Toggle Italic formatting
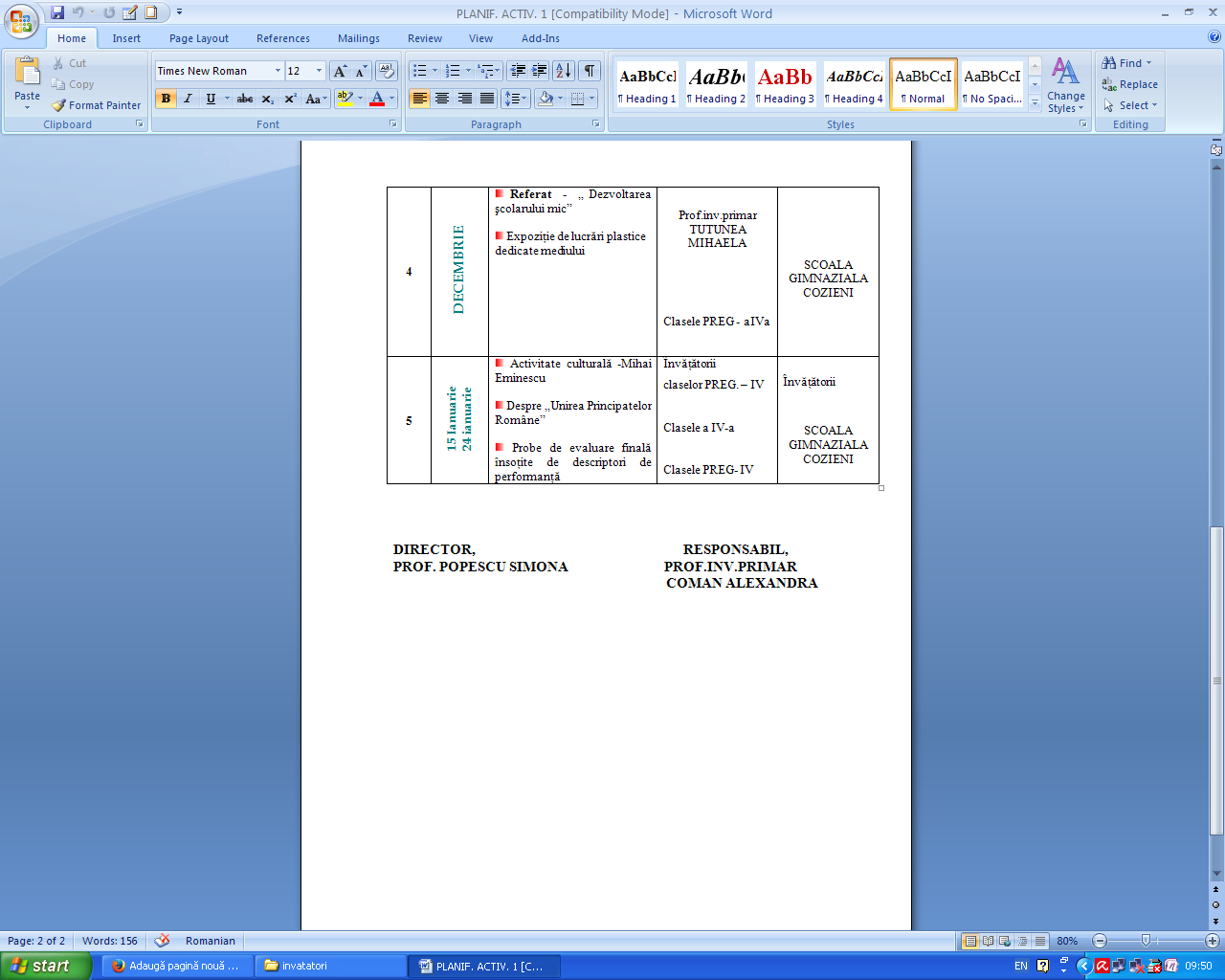The image size is (1225, 980). (x=189, y=99)
